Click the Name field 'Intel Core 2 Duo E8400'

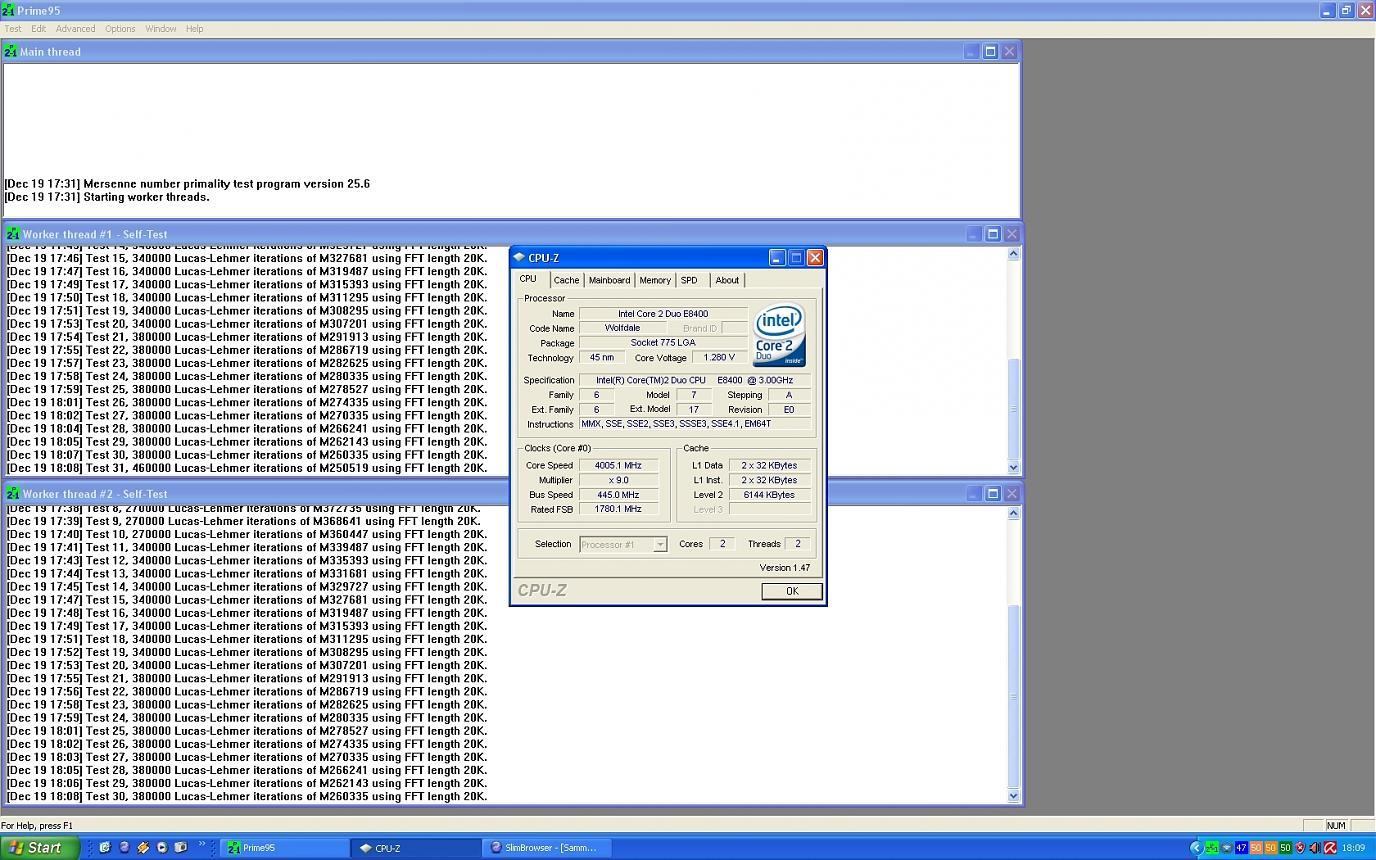coord(663,313)
